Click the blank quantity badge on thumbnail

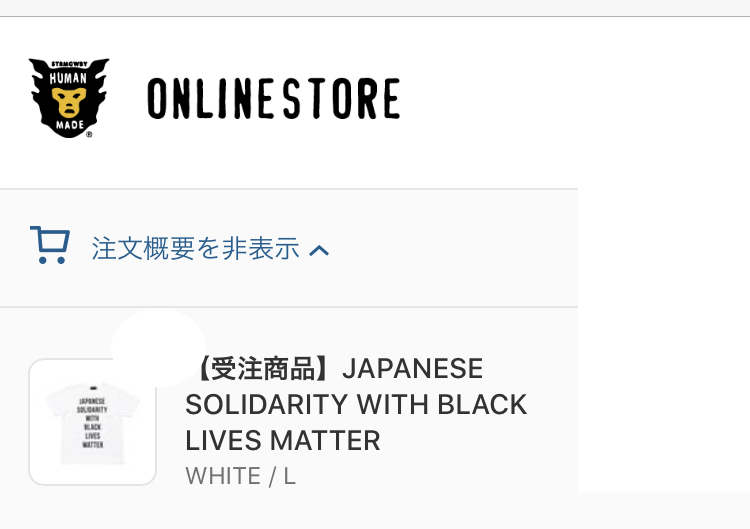pos(158,347)
